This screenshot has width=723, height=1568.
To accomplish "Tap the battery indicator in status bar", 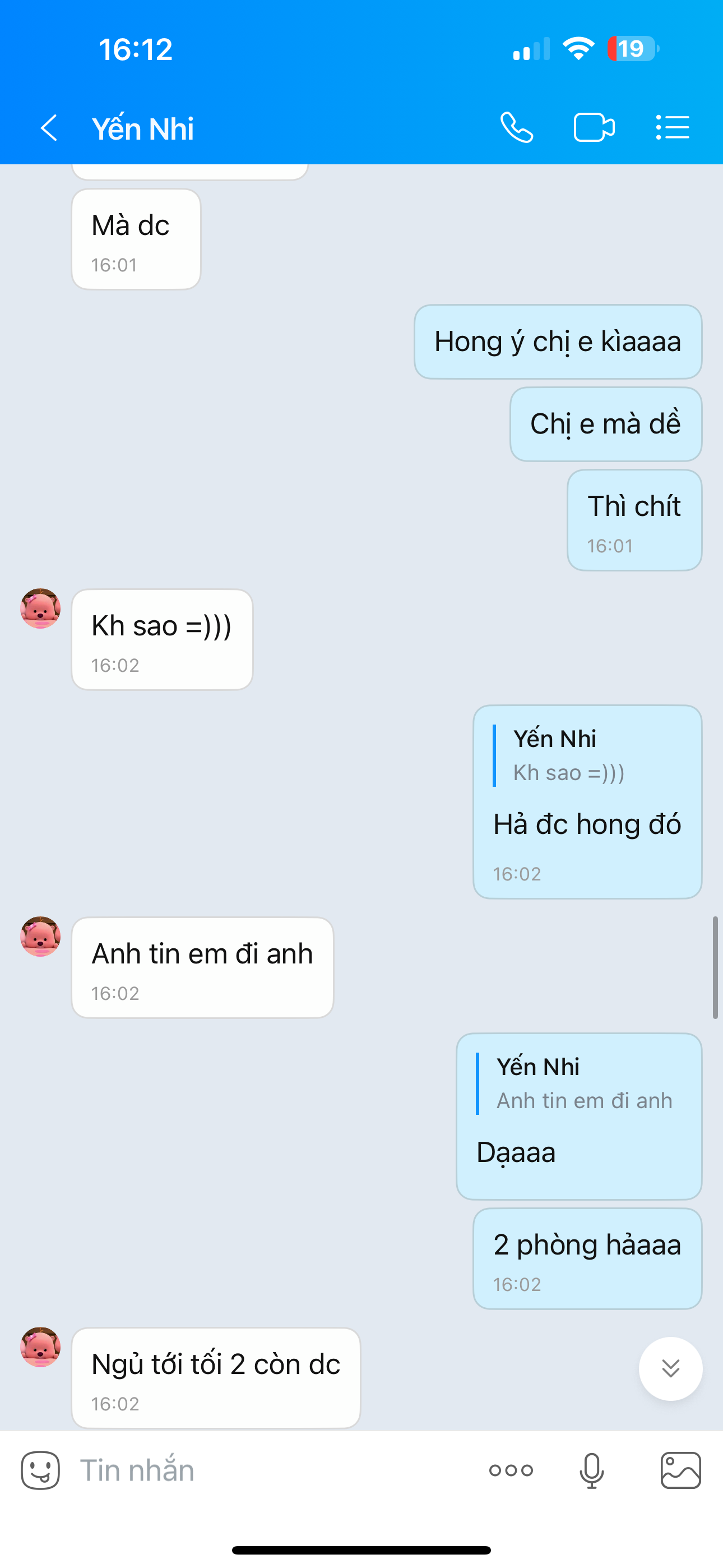I will pos(633,49).
